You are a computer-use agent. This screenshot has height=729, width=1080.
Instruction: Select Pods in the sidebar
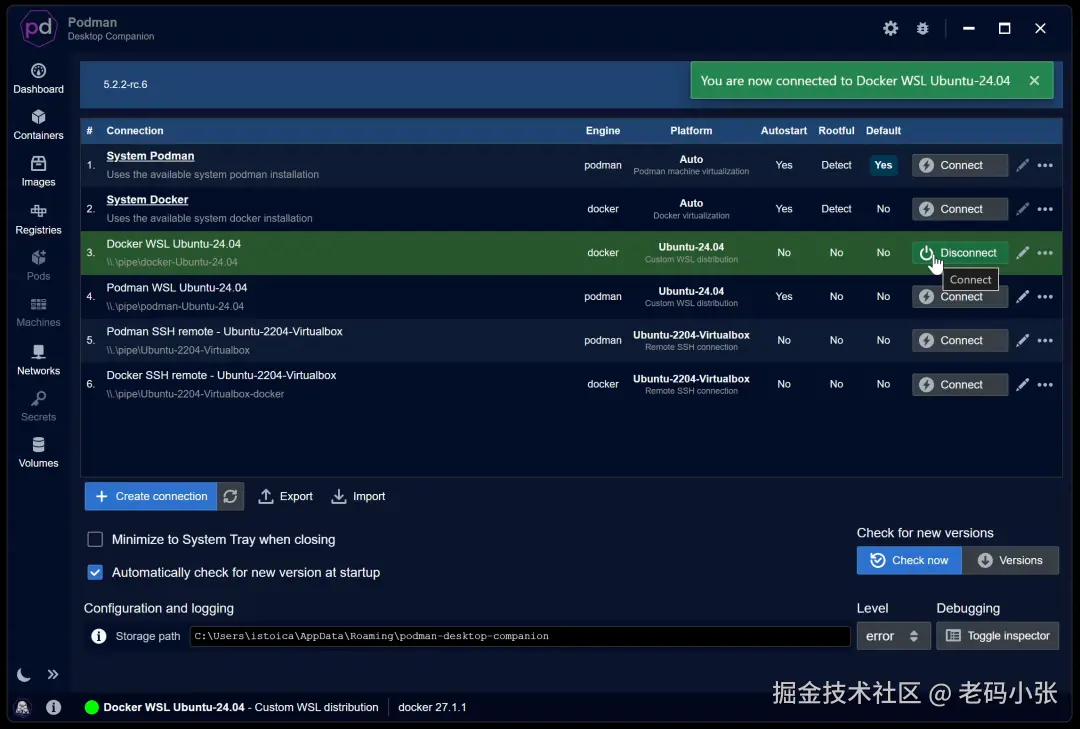(39, 265)
